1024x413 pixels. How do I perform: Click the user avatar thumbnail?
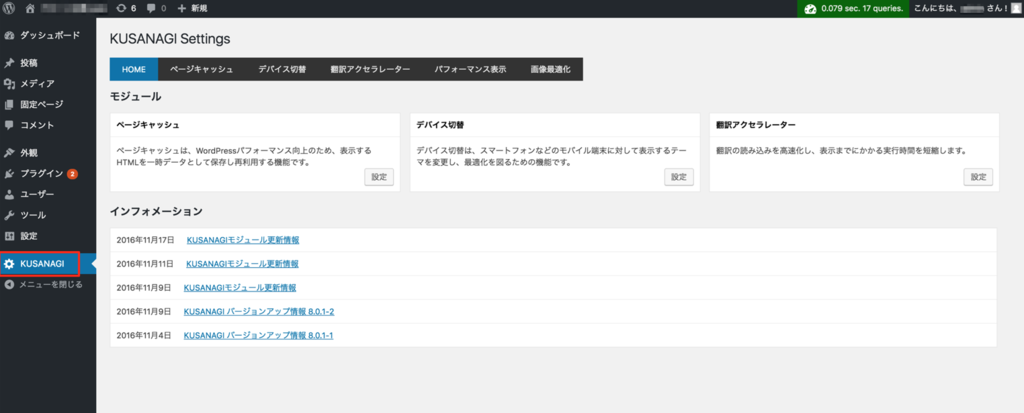pyautogui.click(x=1012, y=8)
